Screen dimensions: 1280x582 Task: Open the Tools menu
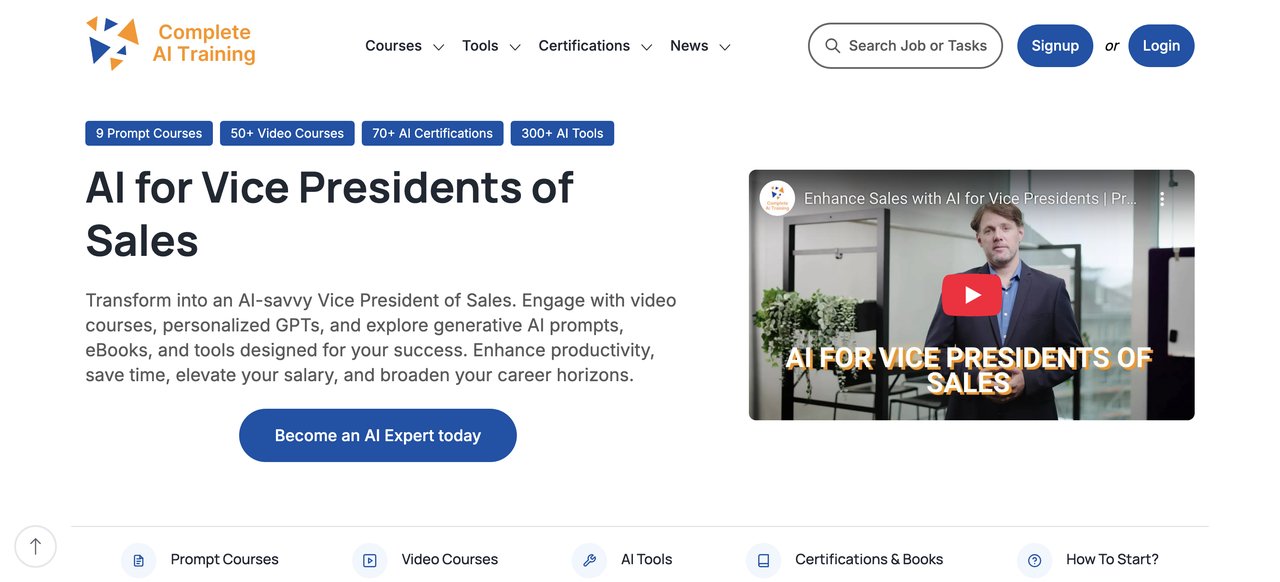[x=480, y=46]
